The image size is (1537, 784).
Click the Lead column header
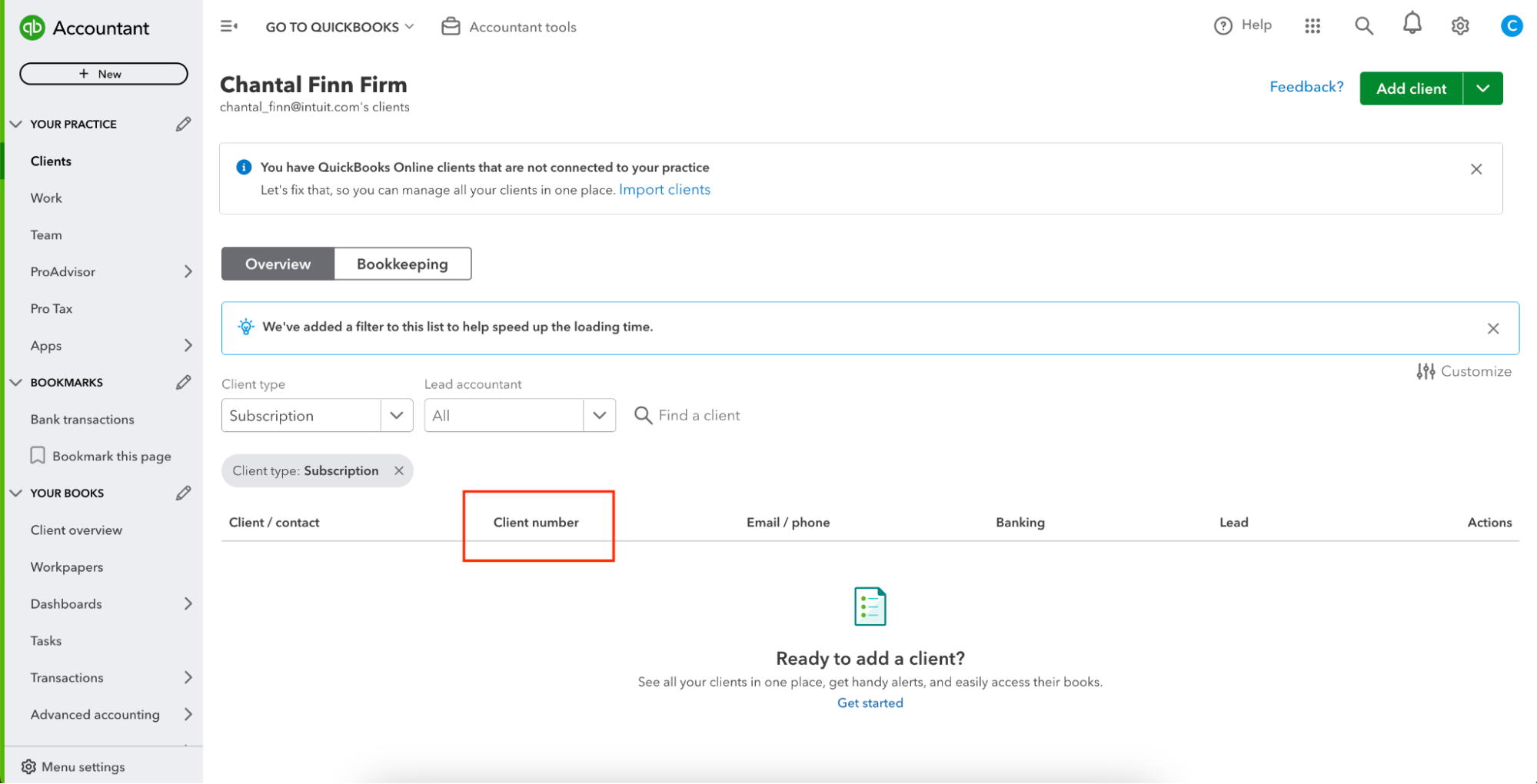(x=1233, y=522)
